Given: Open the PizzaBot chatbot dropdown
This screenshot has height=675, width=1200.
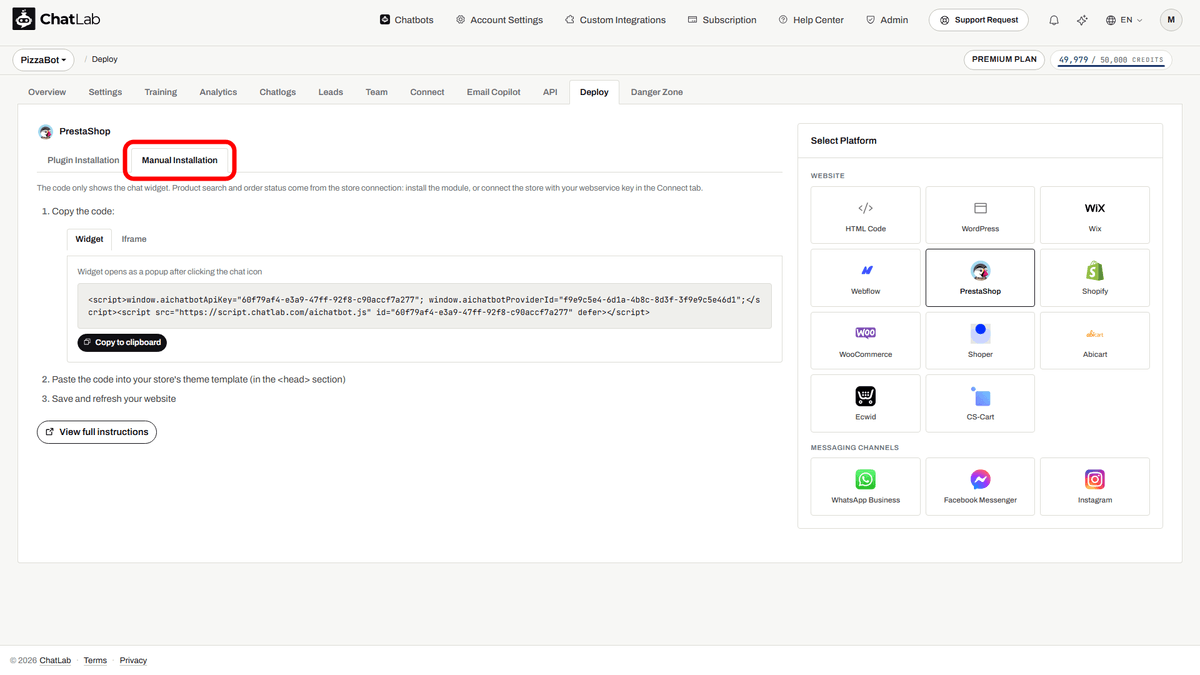Looking at the screenshot, I should [x=44, y=60].
